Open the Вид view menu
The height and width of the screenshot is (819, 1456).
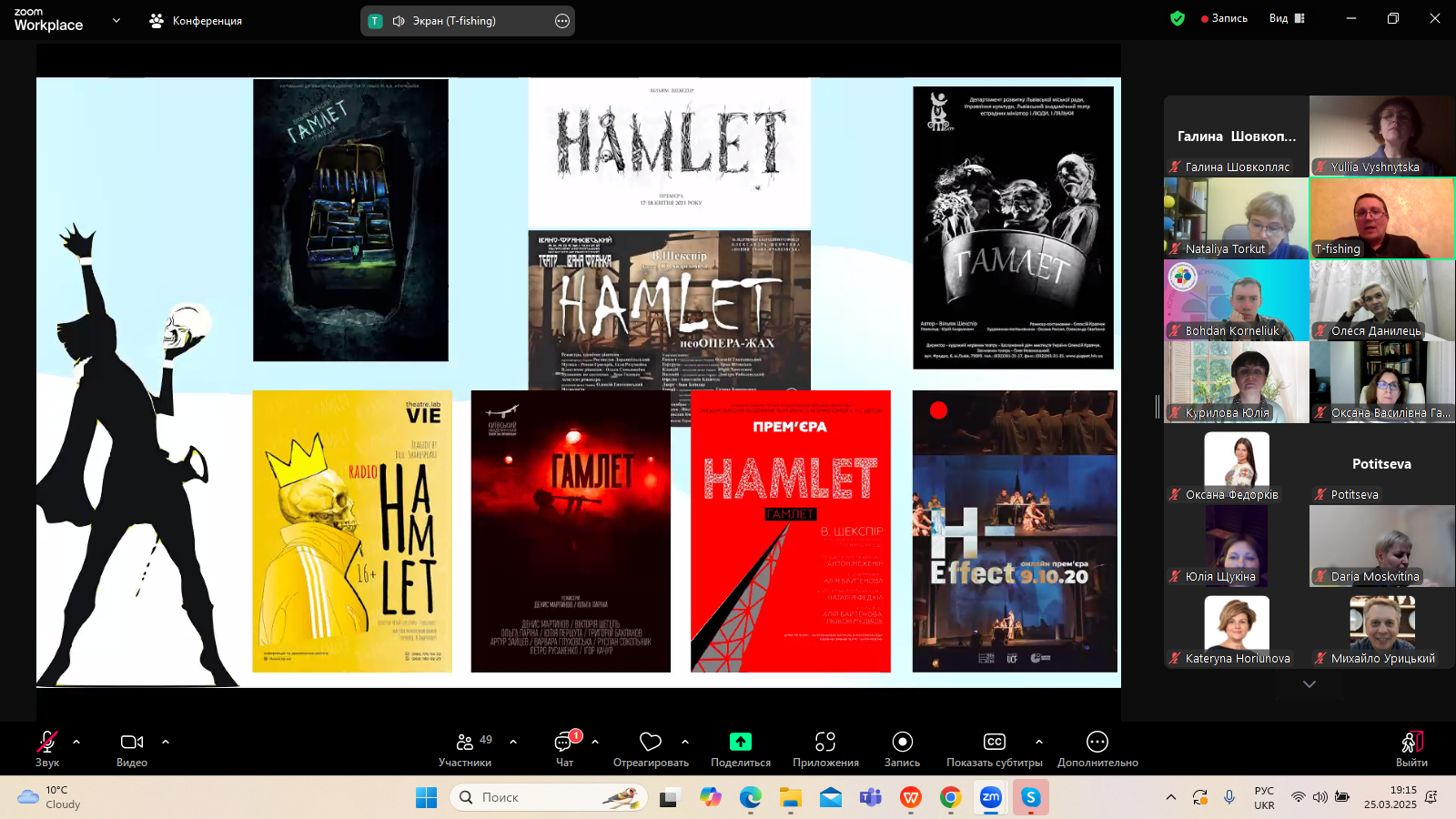[1287, 18]
